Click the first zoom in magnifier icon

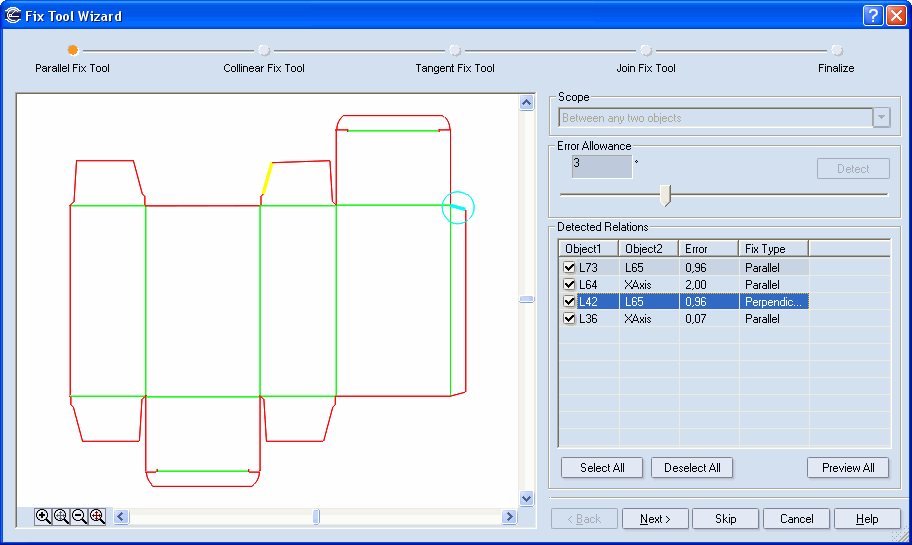tap(43, 516)
